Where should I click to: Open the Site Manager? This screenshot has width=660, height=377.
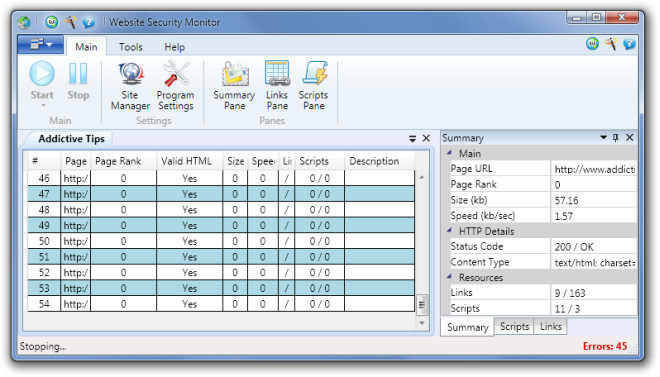[130, 86]
